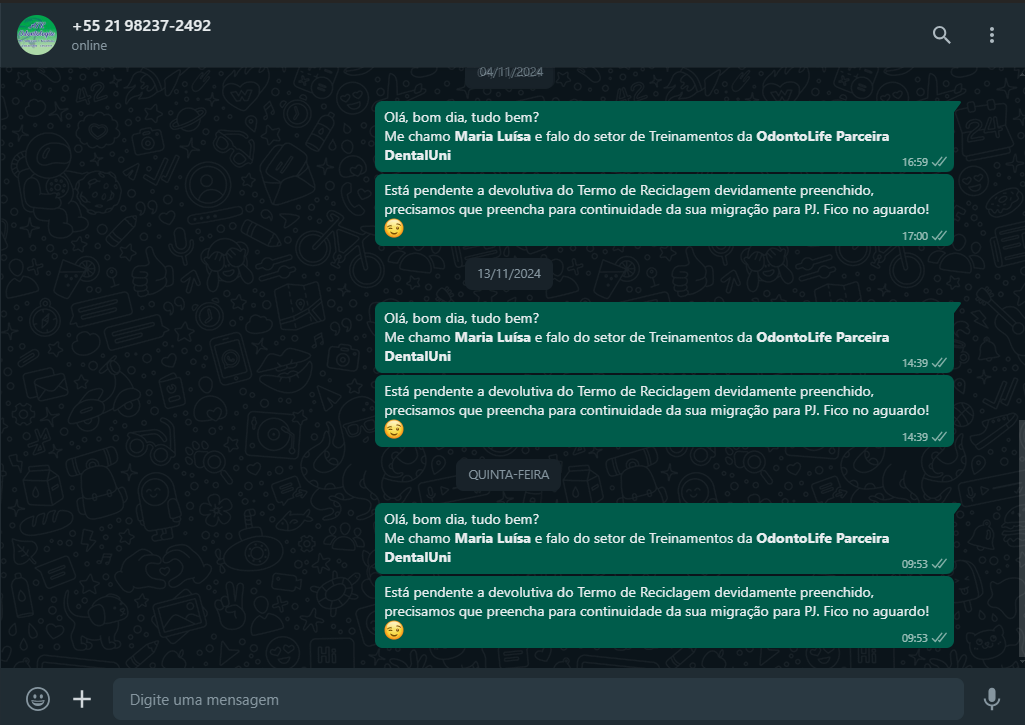Select the first 09:53 greeting message
This screenshot has height=725, width=1025.
[x=664, y=539]
